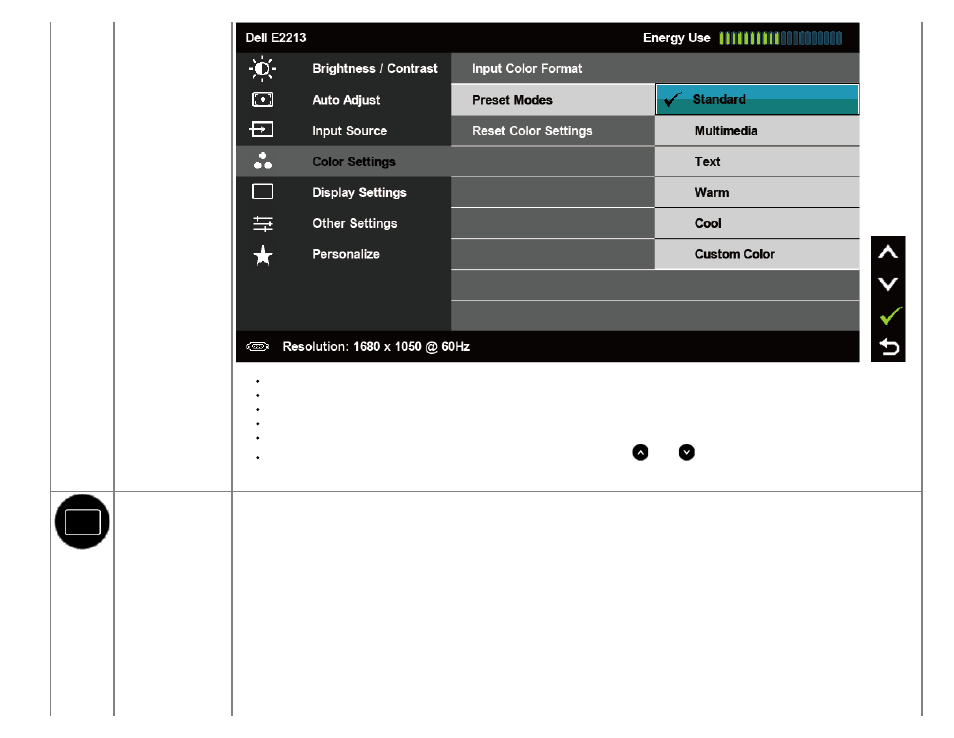This screenshot has height=738, width=954.
Task: Click the Input Source arrow icon
Action: click(x=262, y=130)
